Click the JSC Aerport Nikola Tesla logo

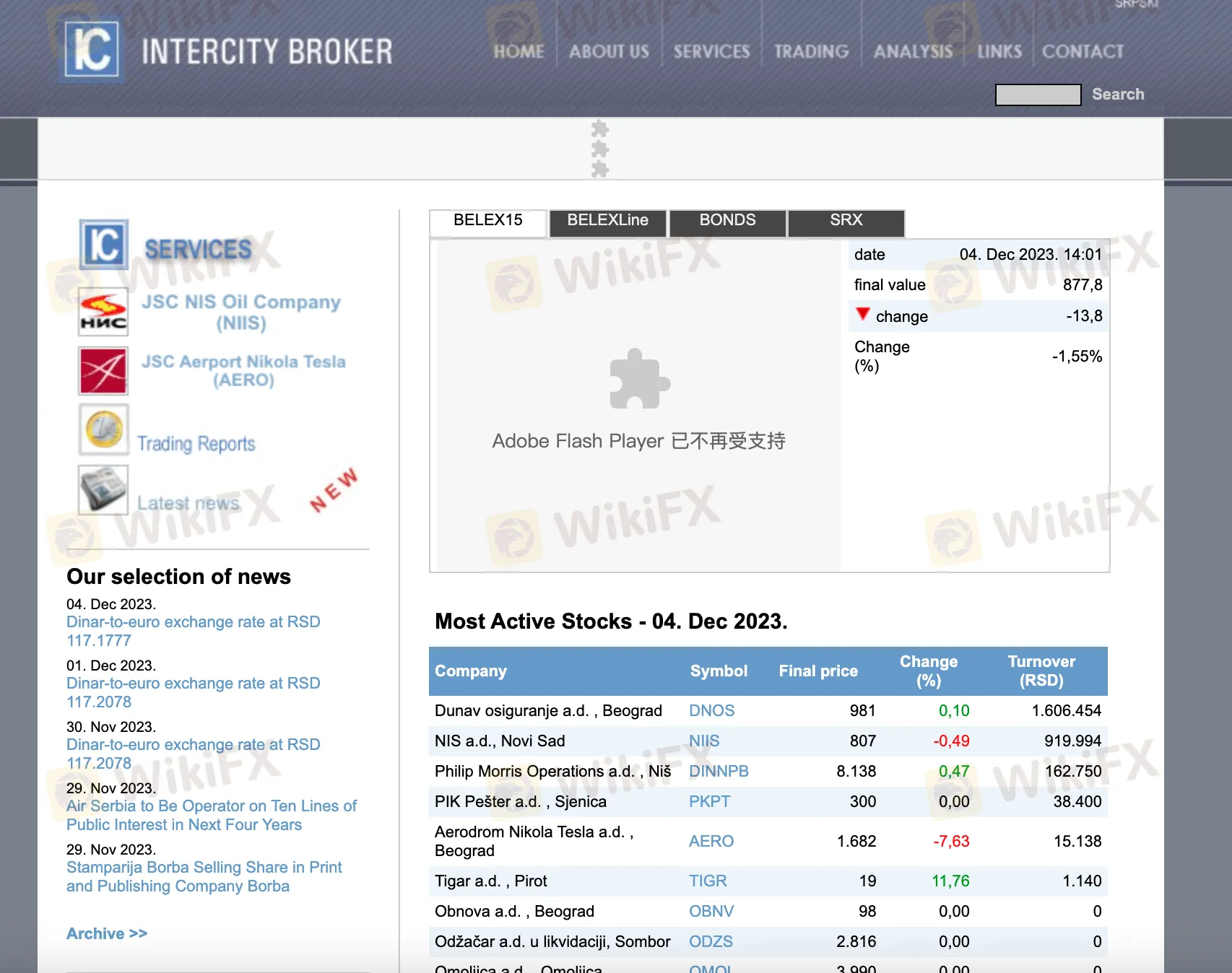coord(103,370)
